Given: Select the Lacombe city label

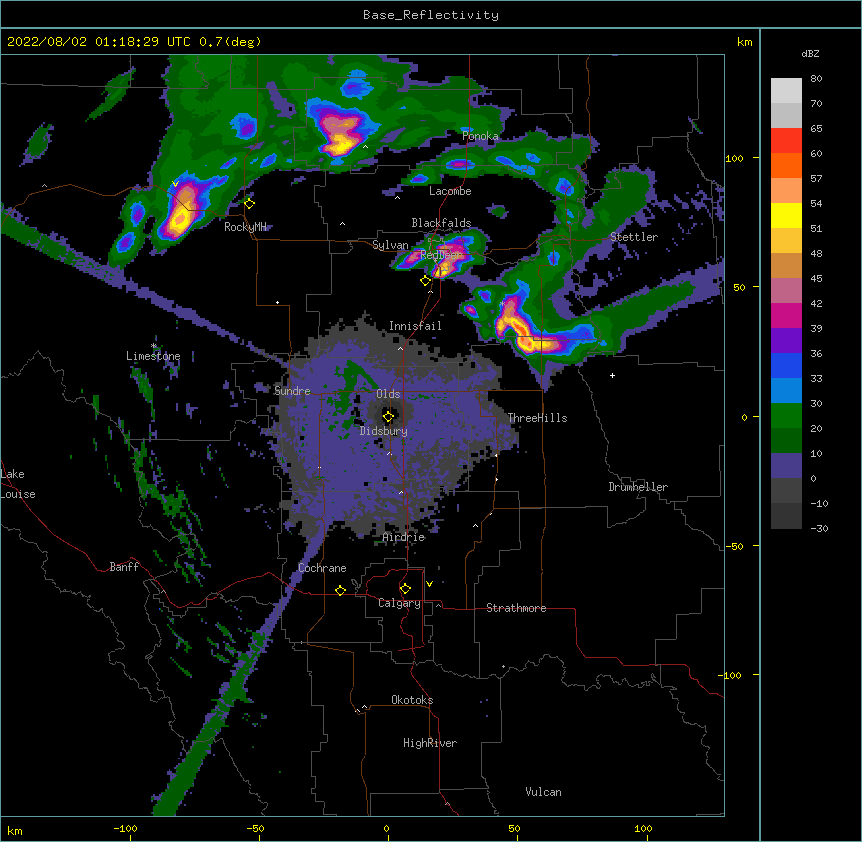Looking at the screenshot, I should tap(450, 191).
